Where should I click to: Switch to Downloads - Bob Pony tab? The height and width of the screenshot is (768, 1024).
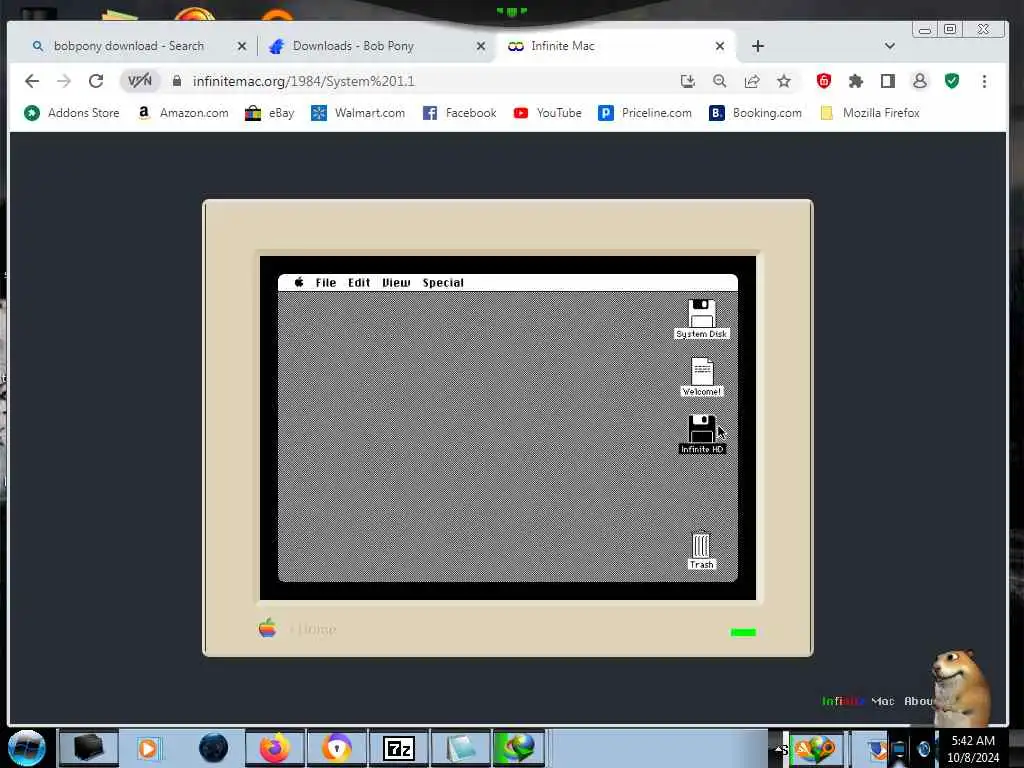click(x=353, y=46)
